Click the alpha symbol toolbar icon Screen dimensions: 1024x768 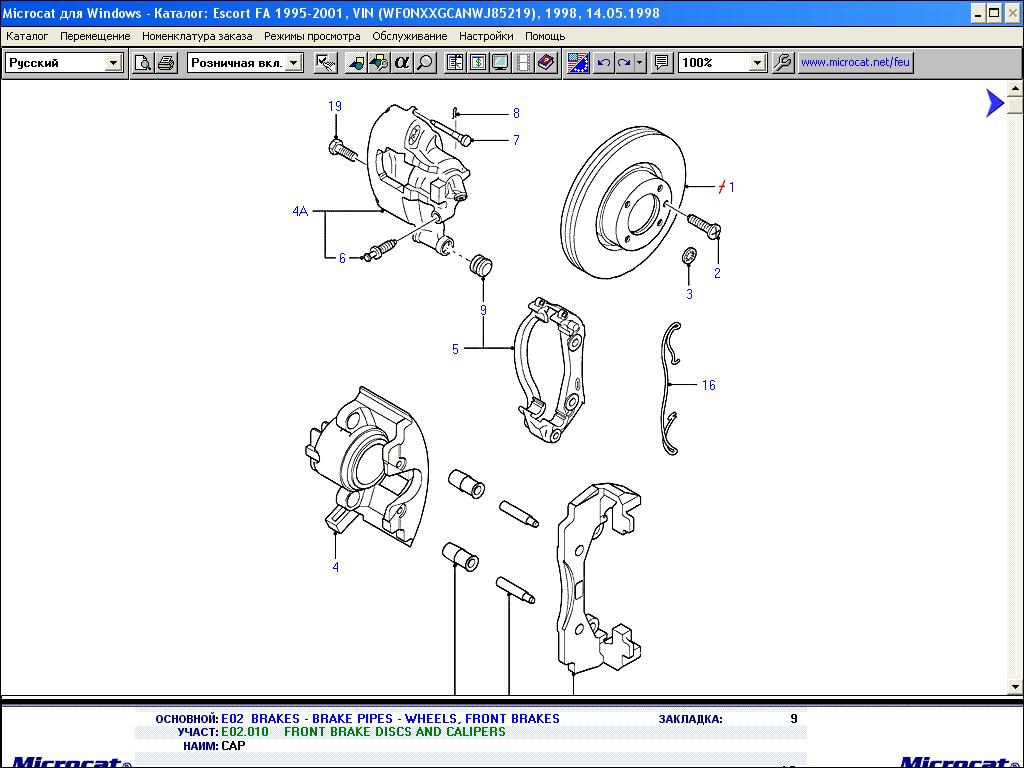(x=402, y=63)
